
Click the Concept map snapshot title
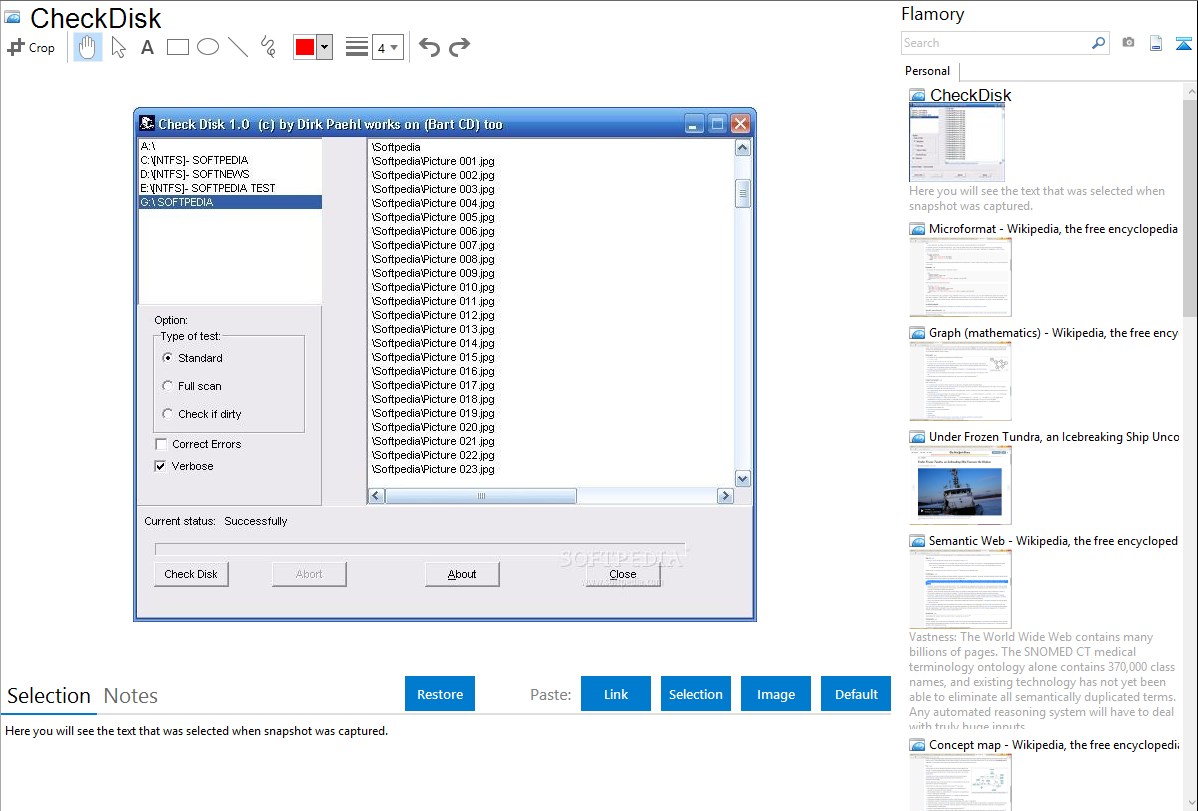point(1054,744)
